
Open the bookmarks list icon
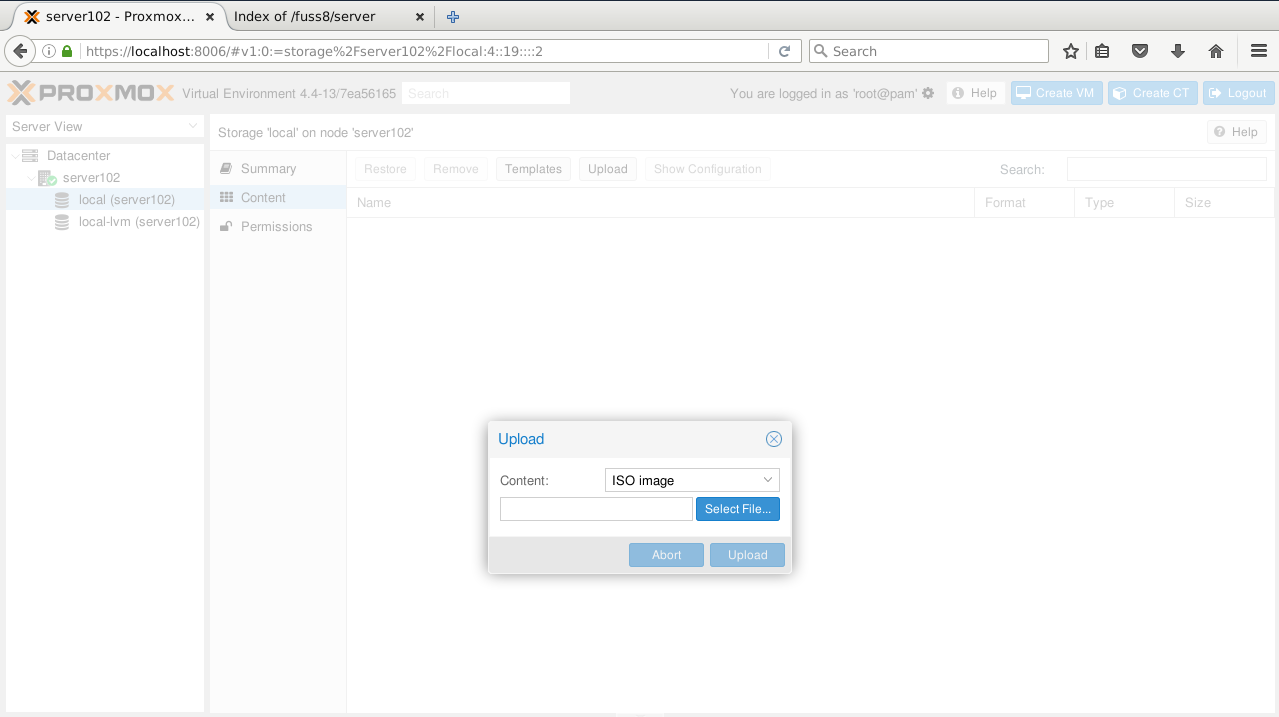click(x=1102, y=51)
